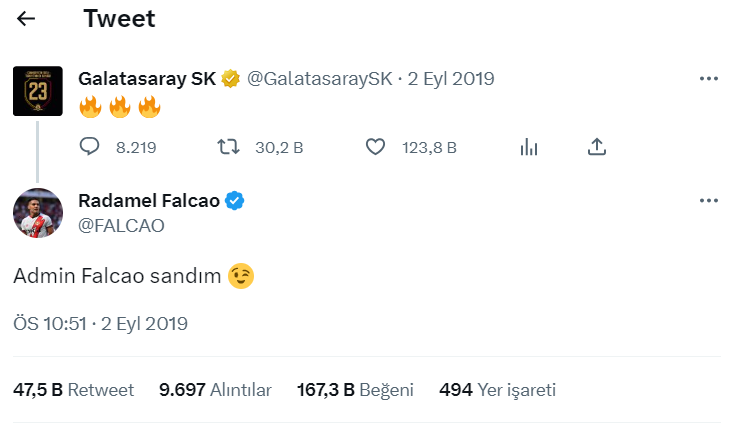
Task: Share the Galatasaray SK tweet via upload icon
Action: pos(597,147)
